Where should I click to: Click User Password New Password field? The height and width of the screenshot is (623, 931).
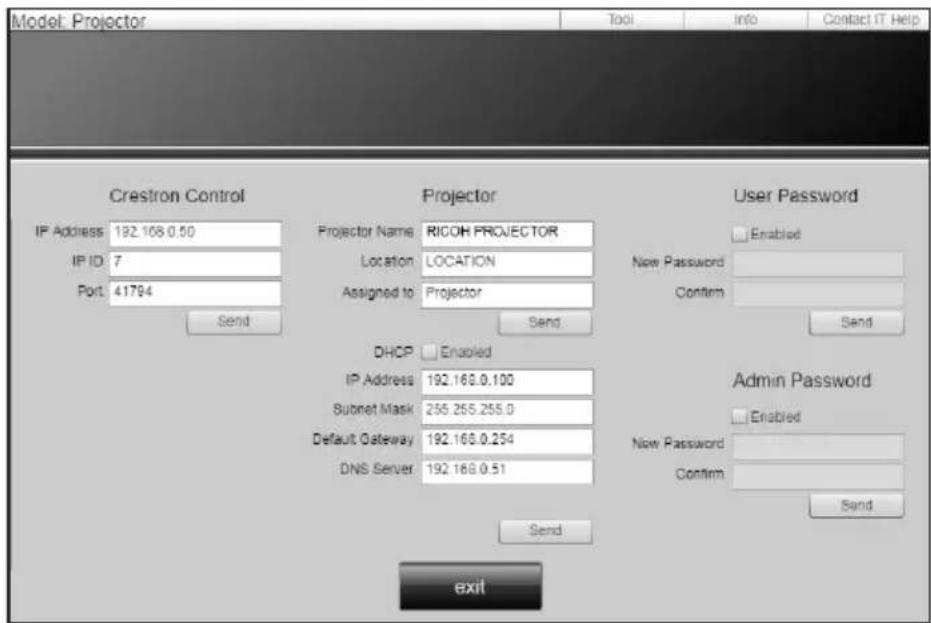pos(818,264)
